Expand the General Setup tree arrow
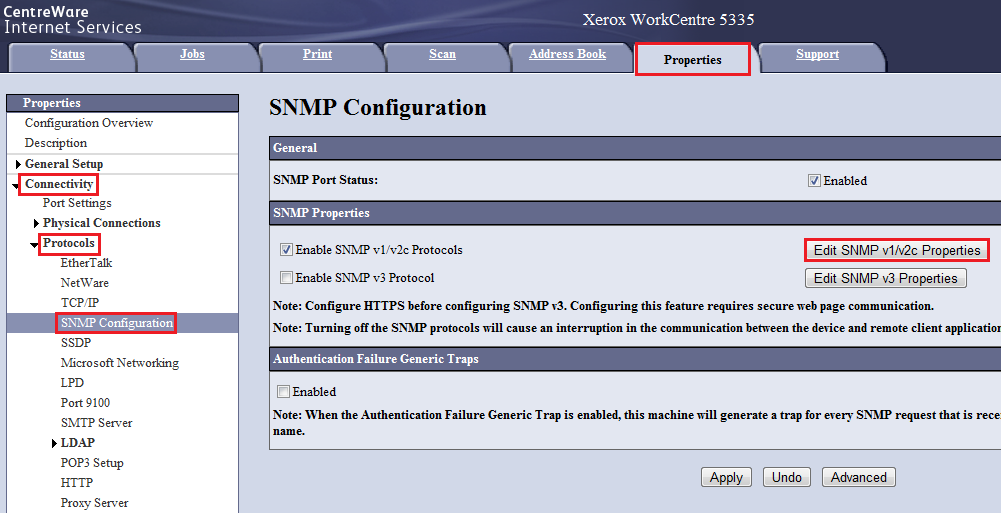This screenshot has height=513, width=1001. tap(19, 164)
